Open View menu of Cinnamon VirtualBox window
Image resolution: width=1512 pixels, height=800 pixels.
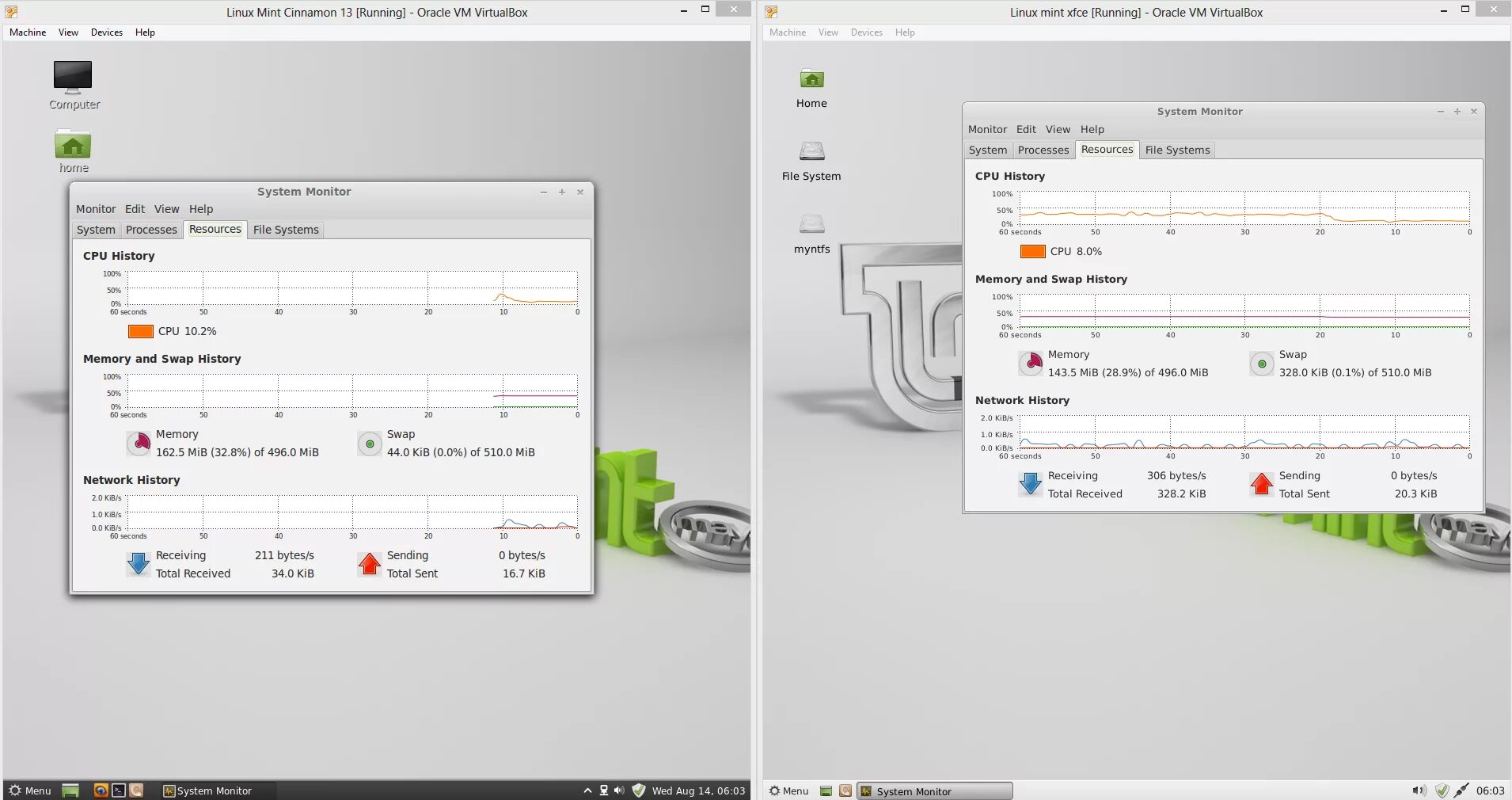[x=68, y=32]
